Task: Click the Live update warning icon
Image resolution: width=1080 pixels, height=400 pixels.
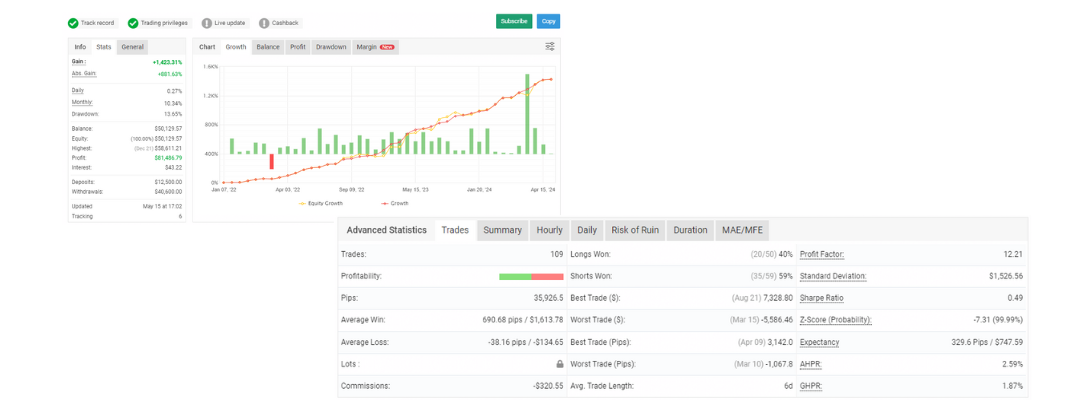Action: click(206, 22)
